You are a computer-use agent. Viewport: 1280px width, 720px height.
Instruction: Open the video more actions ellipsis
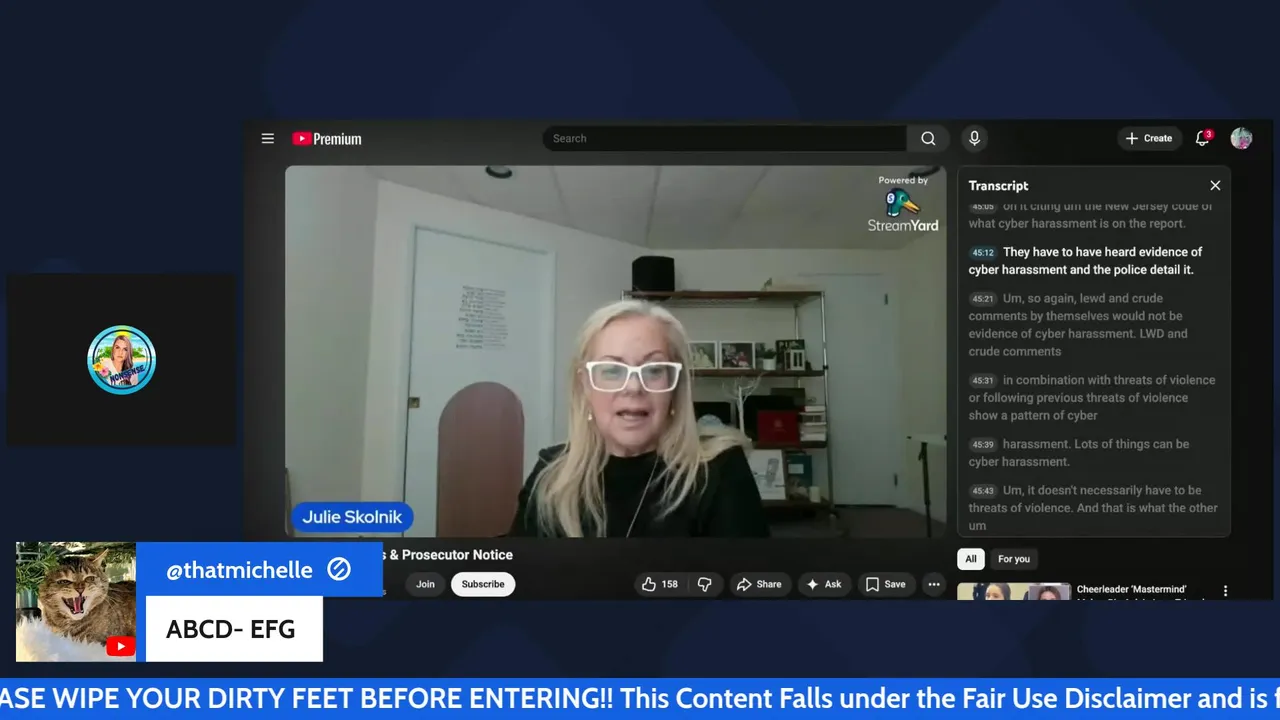click(934, 584)
